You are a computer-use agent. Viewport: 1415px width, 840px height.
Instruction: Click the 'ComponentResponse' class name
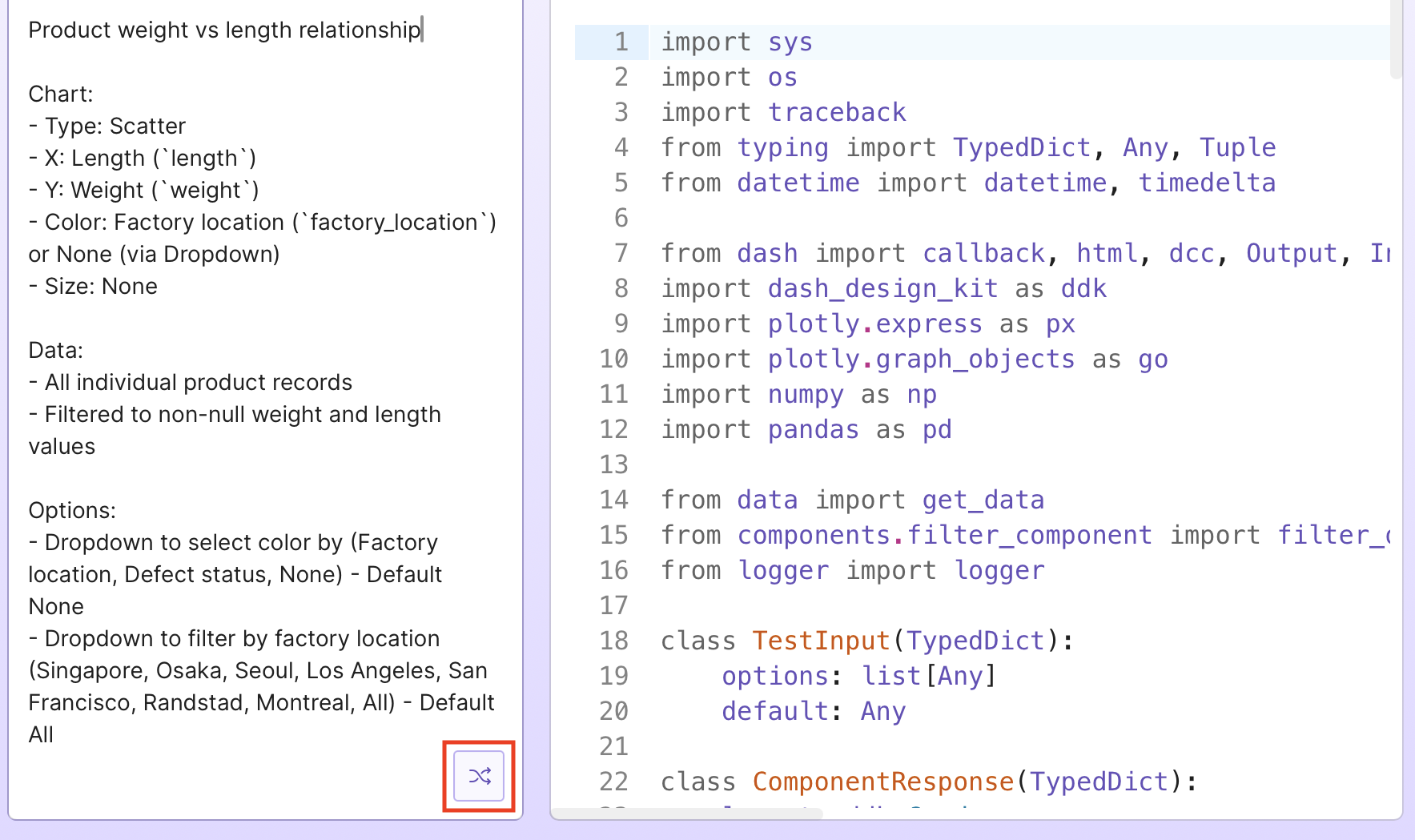click(x=882, y=782)
